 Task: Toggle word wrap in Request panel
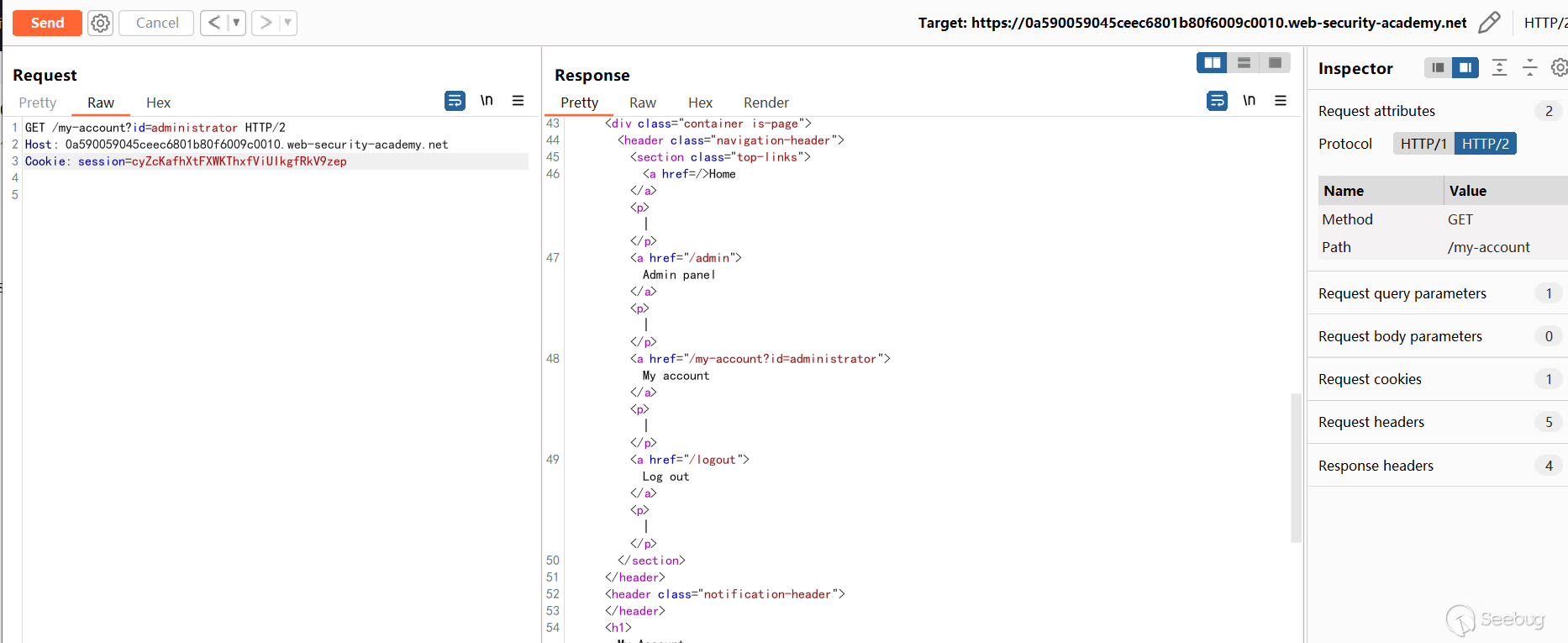[x=455, y=101]
